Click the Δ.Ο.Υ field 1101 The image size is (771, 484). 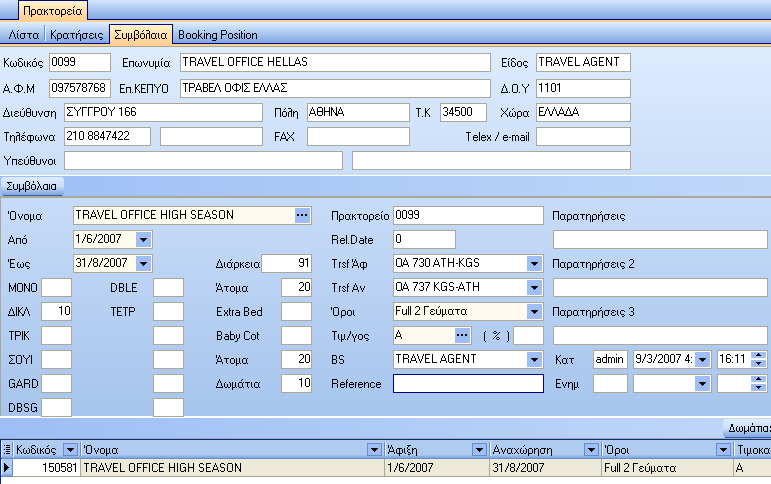pos(583,89)
